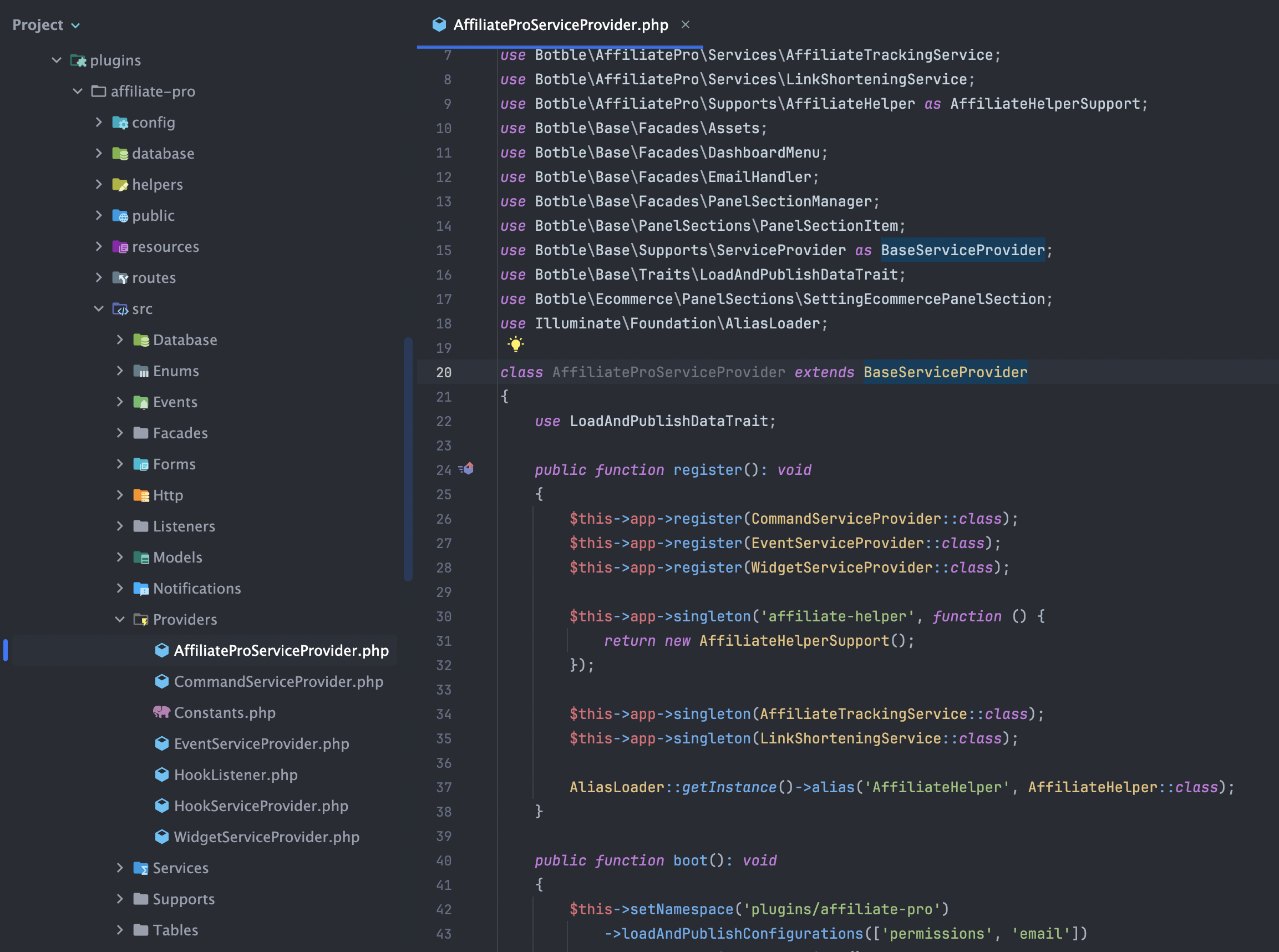
Task: Click the Constants.php elephant file icon
Action: (161, 712)
